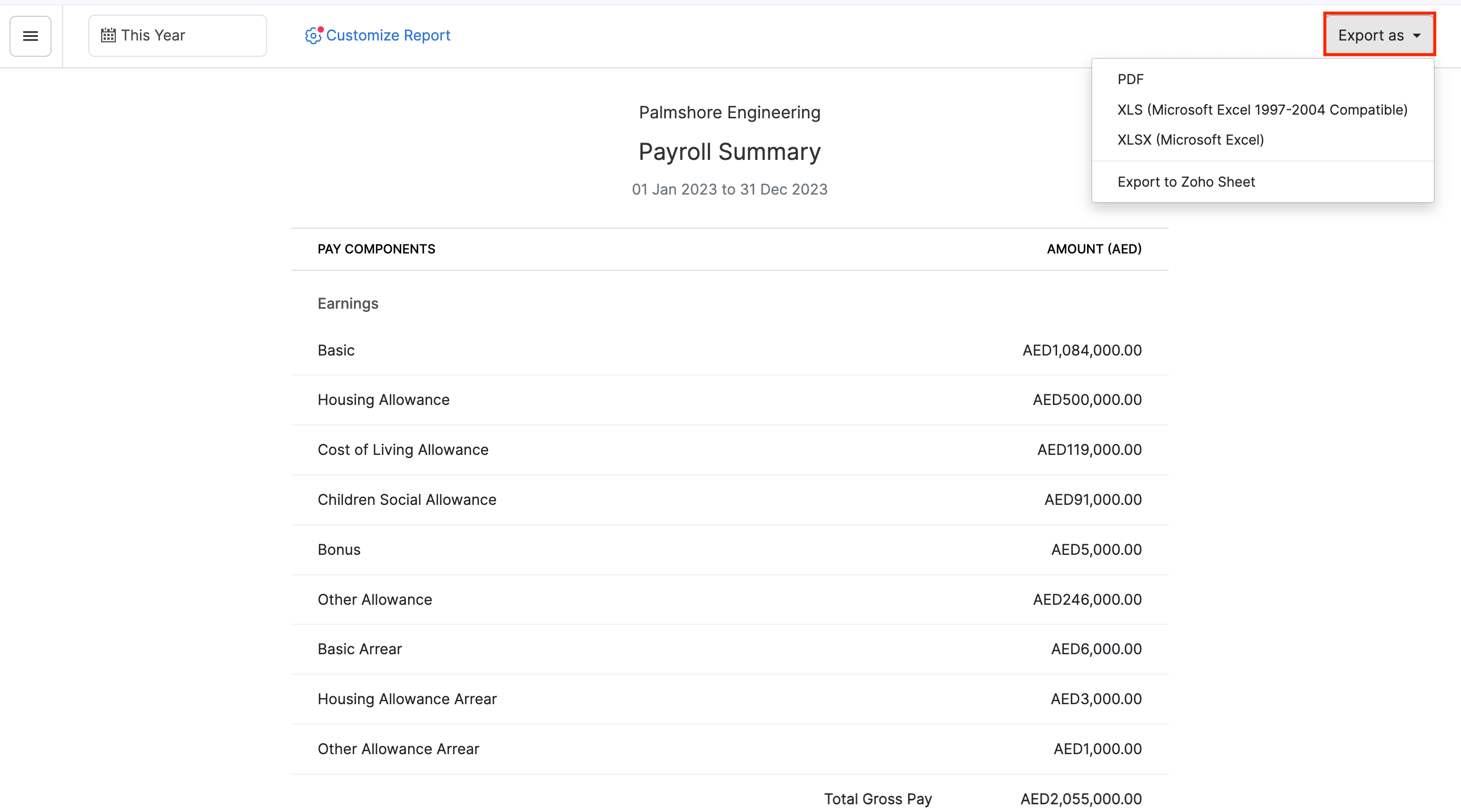Click the Basic earnings amount
The width and height of the screenshot is (1461, 812).
coord(1082,350)
